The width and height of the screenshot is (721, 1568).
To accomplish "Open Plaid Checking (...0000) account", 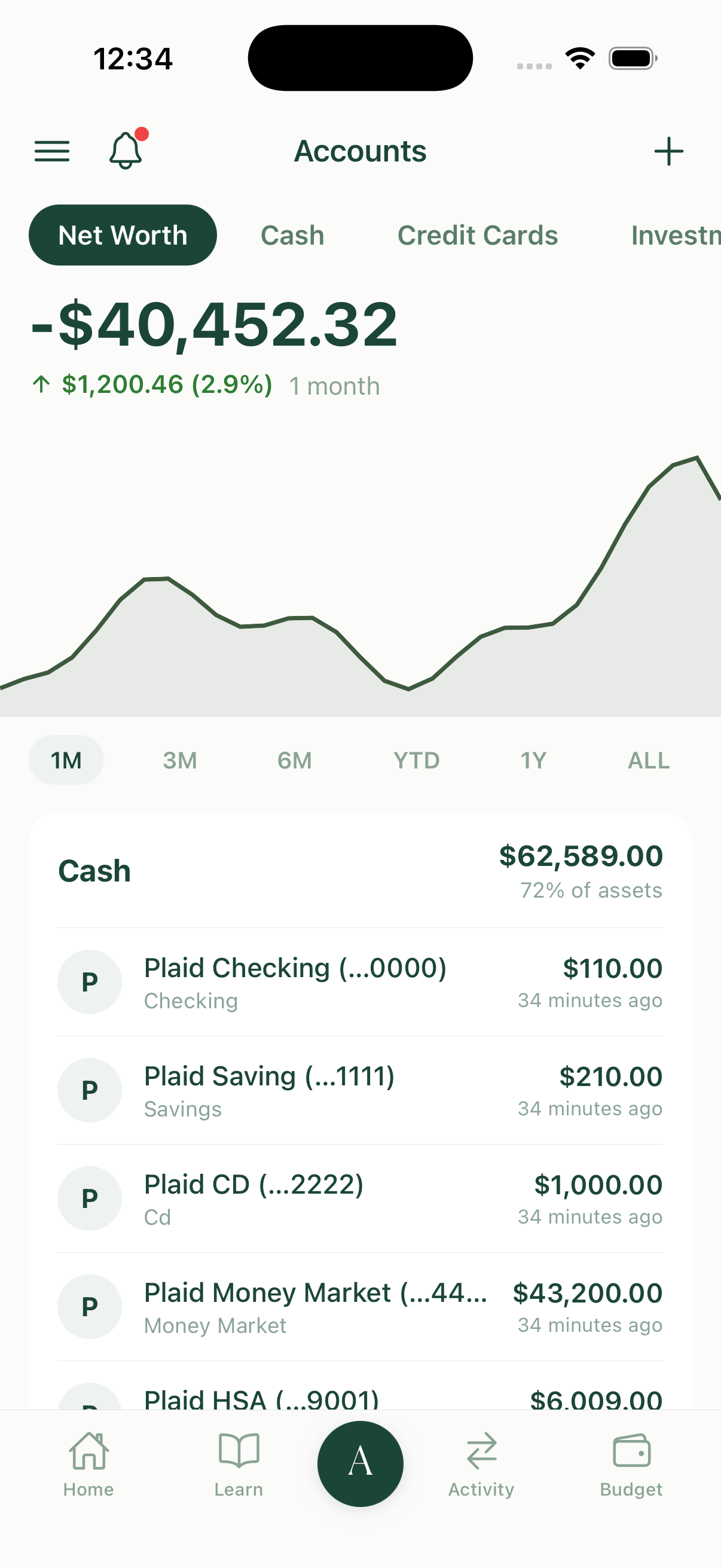I will tap(360, 982).
